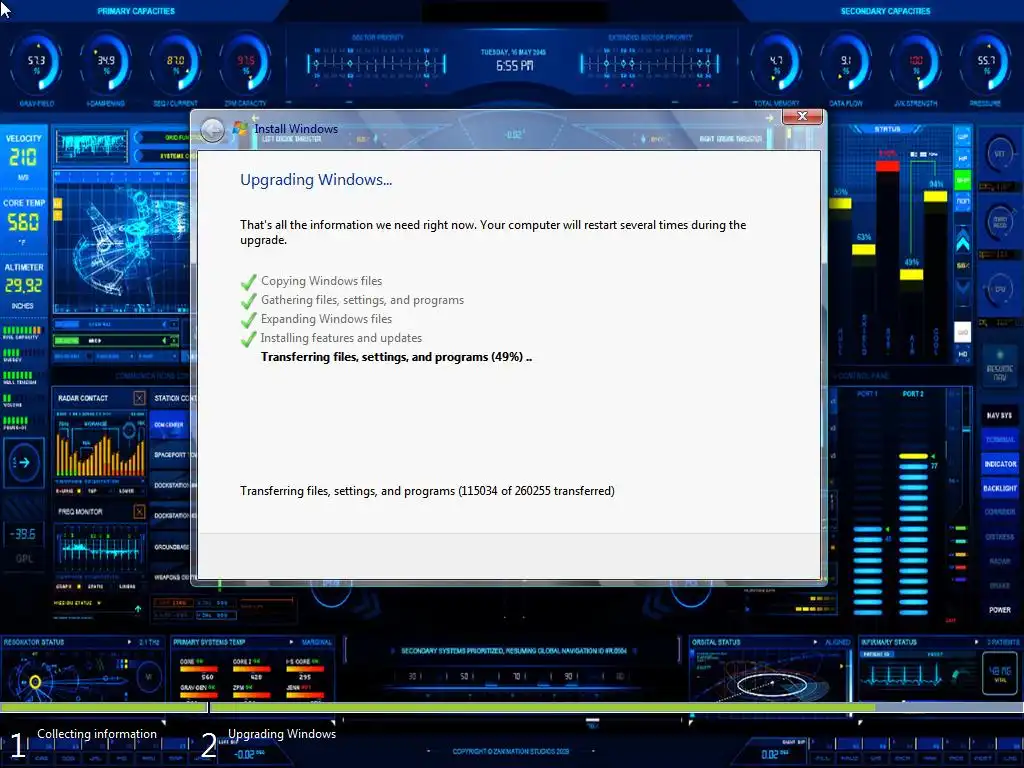Screen dimensions: 1024x768
Task: Close the Install Windows dialog
Action: tap(802, 116)
